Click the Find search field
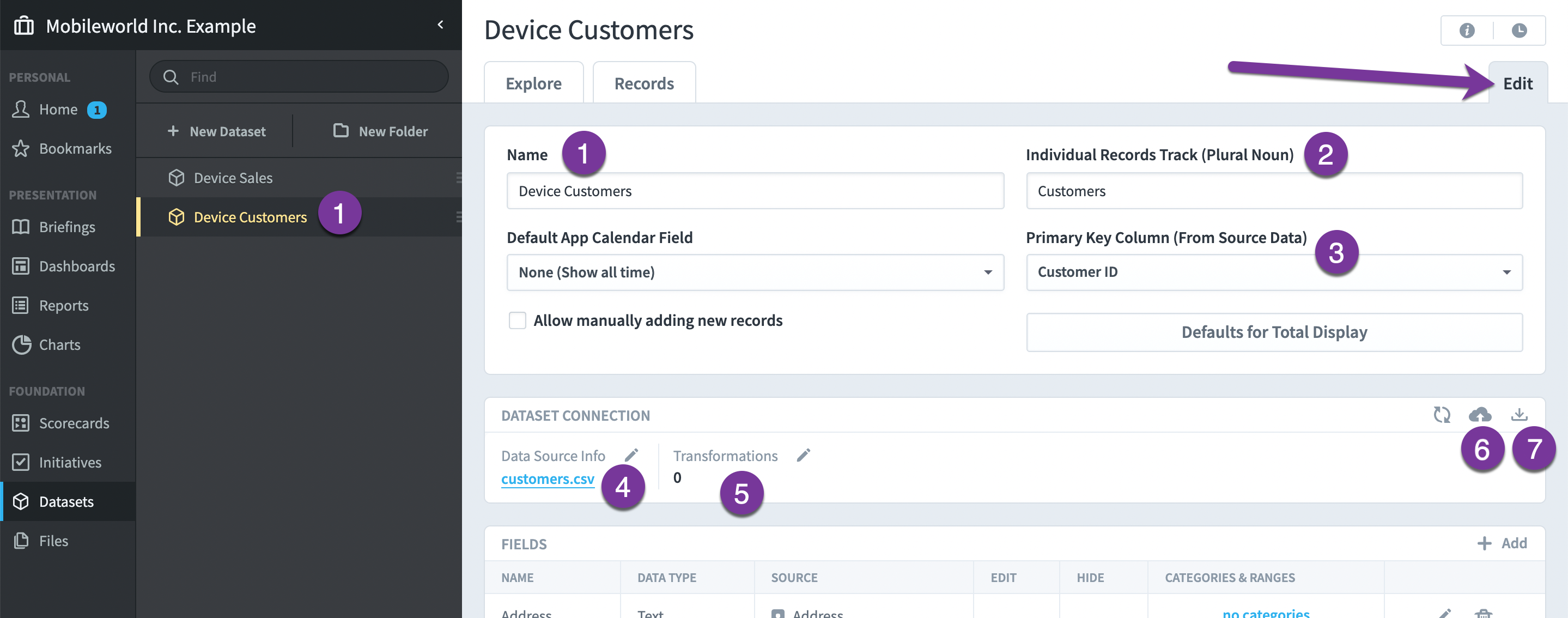 [x=299, y=77]
